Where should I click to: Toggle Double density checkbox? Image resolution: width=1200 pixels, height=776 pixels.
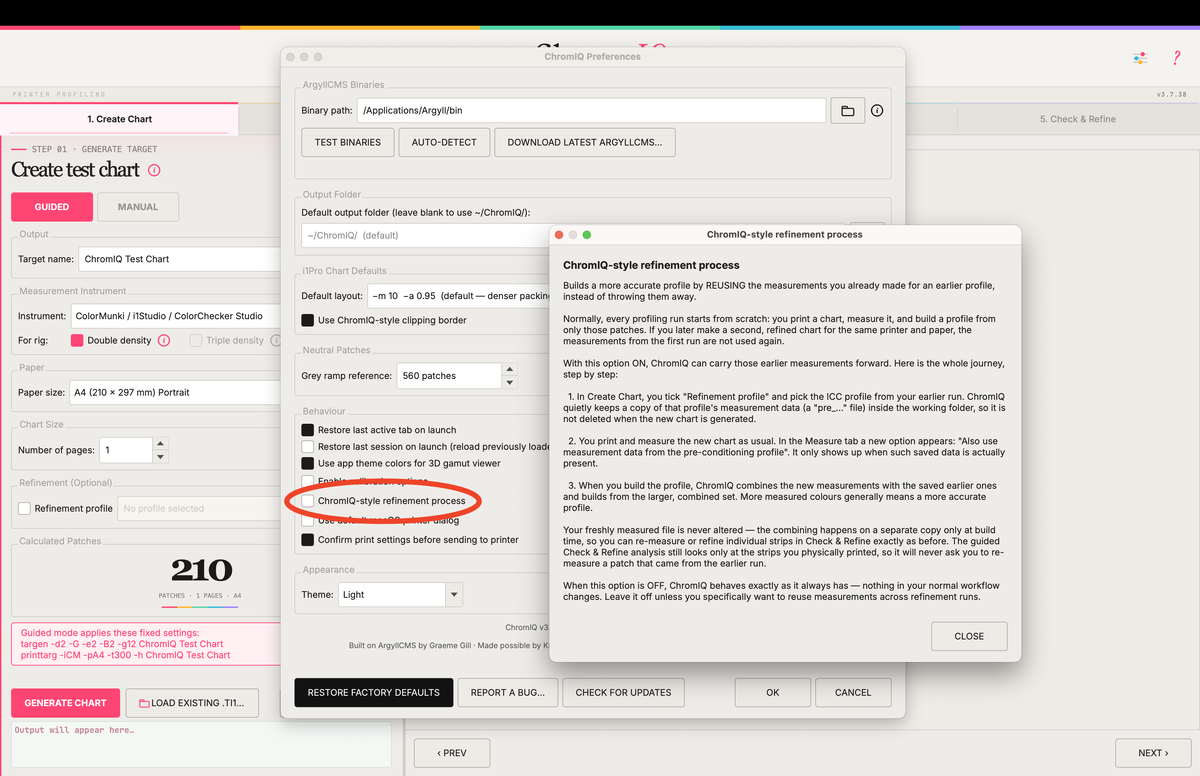pyautogui.click(x=77, y=340)
